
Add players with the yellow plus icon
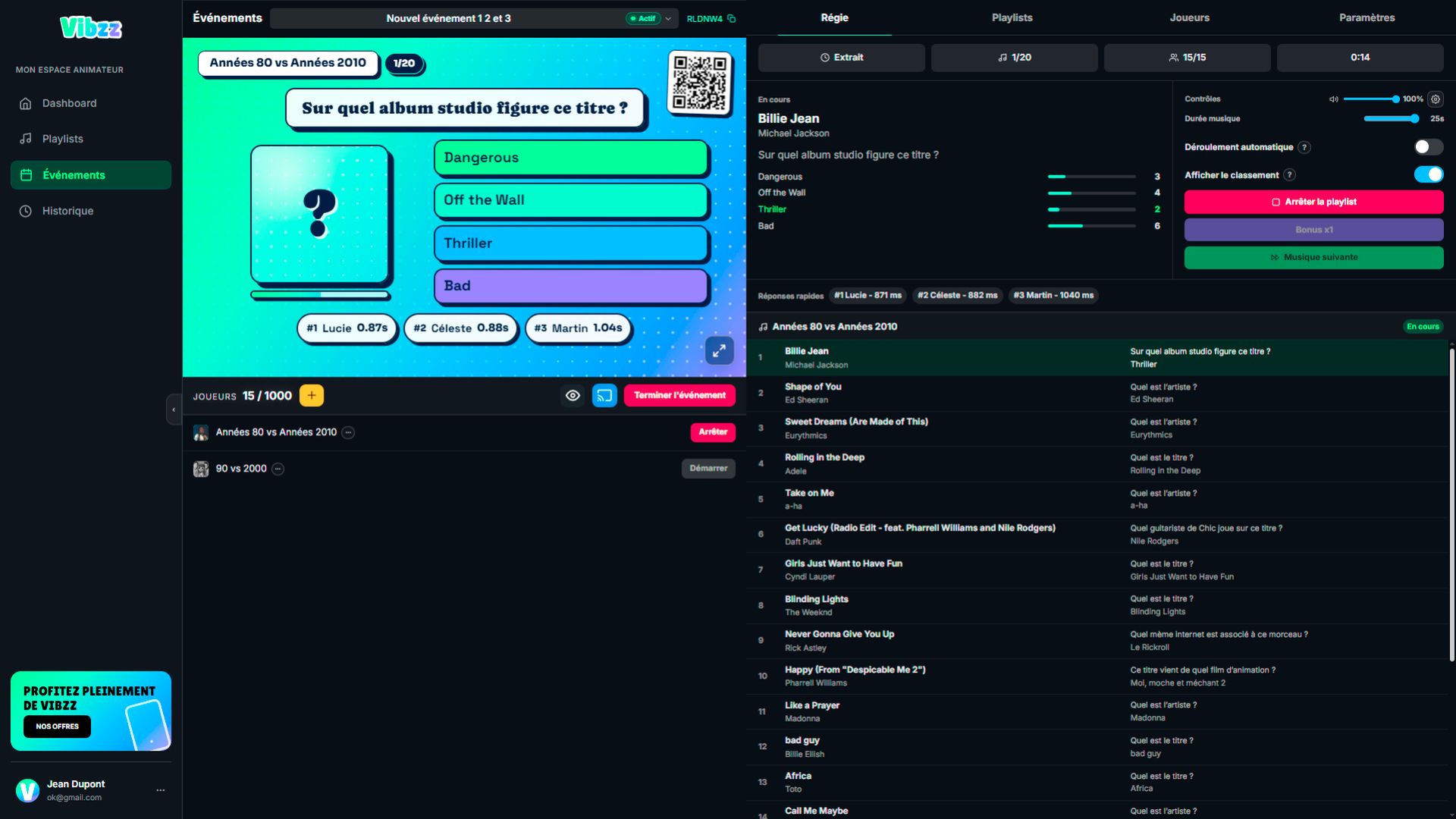tap(312, 395)
